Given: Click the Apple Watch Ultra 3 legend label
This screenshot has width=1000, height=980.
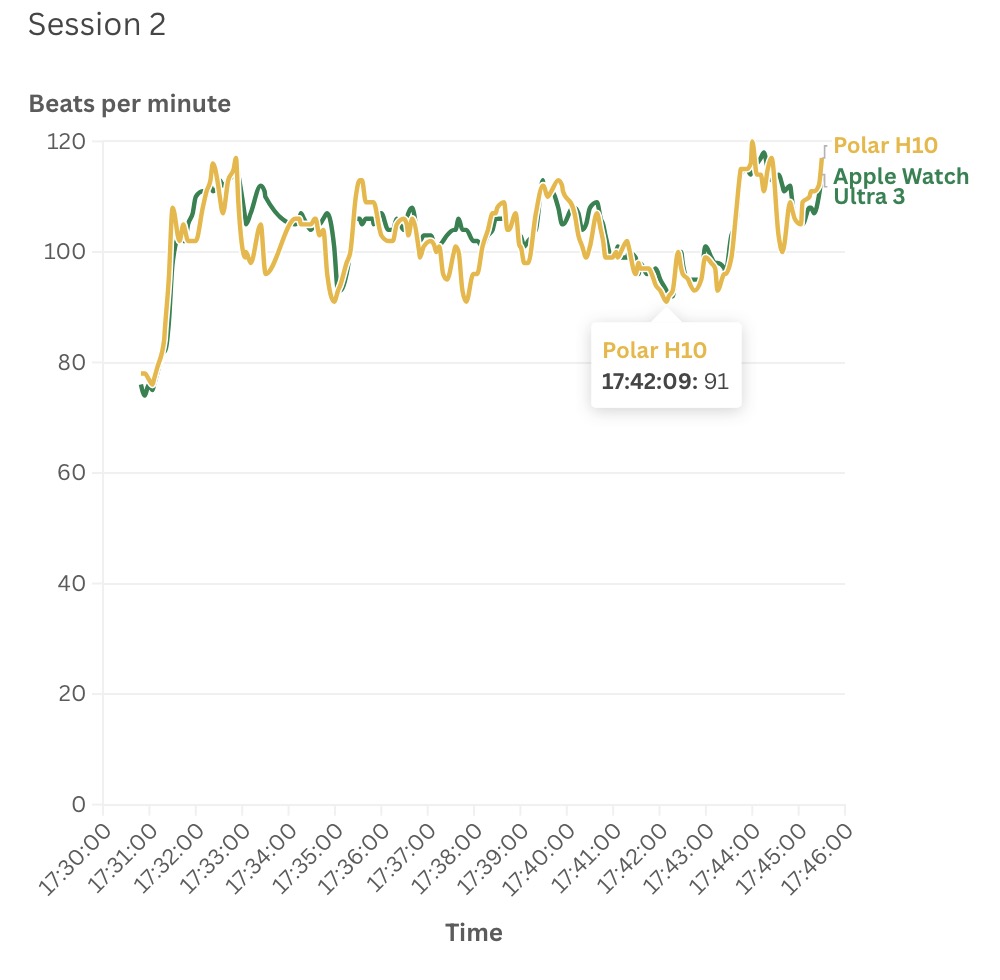Looking at the screenshot, I should tap(900, 187).
